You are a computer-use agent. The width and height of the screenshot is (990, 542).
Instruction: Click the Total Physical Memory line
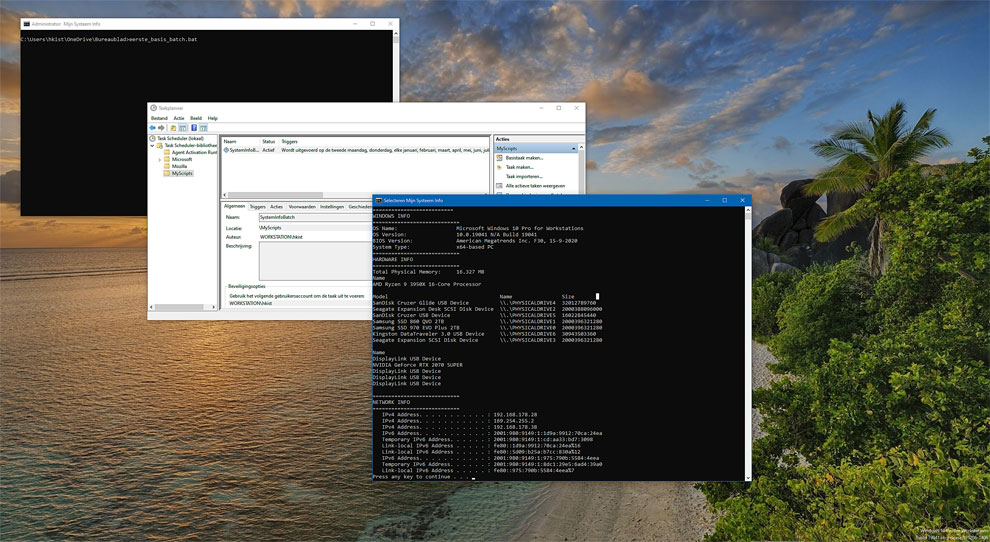(x=428, y=272)
